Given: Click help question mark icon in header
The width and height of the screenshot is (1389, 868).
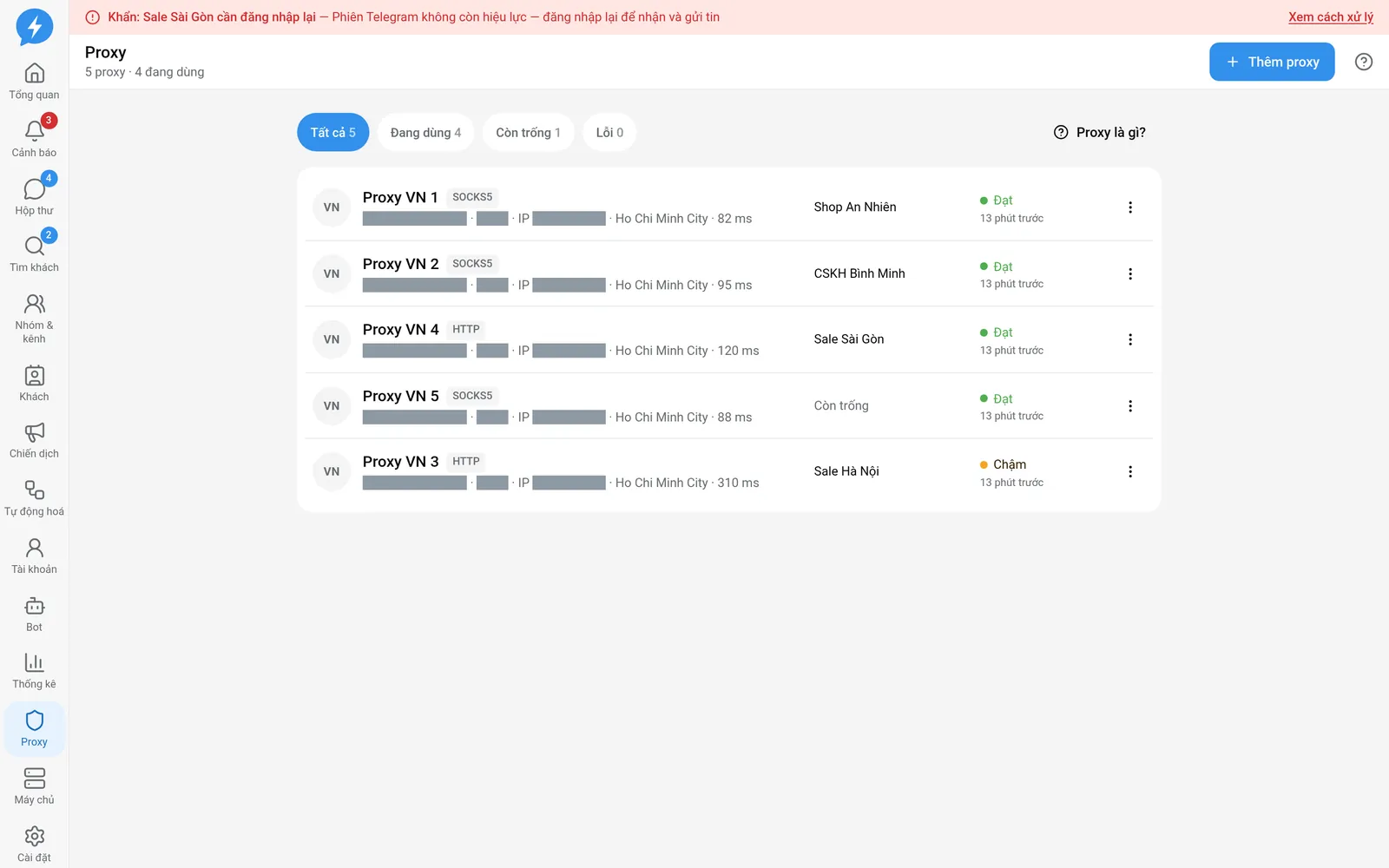Looking at the screenshot, I should (x=1364, y=62).
